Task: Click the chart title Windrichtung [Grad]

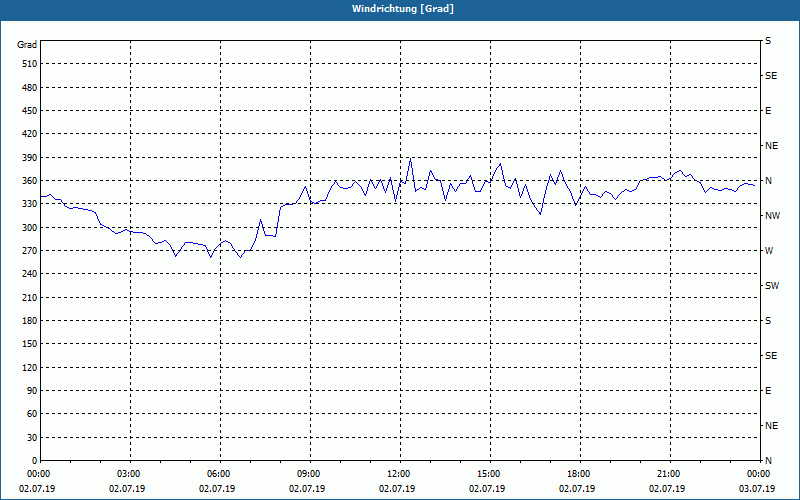Action: [403, 9]
